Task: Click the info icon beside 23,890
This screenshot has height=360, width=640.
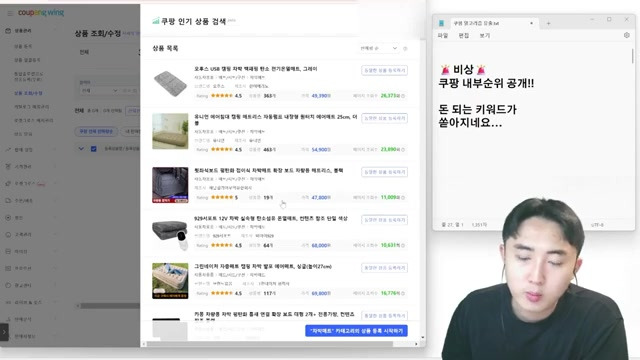Action: (403, 150)
